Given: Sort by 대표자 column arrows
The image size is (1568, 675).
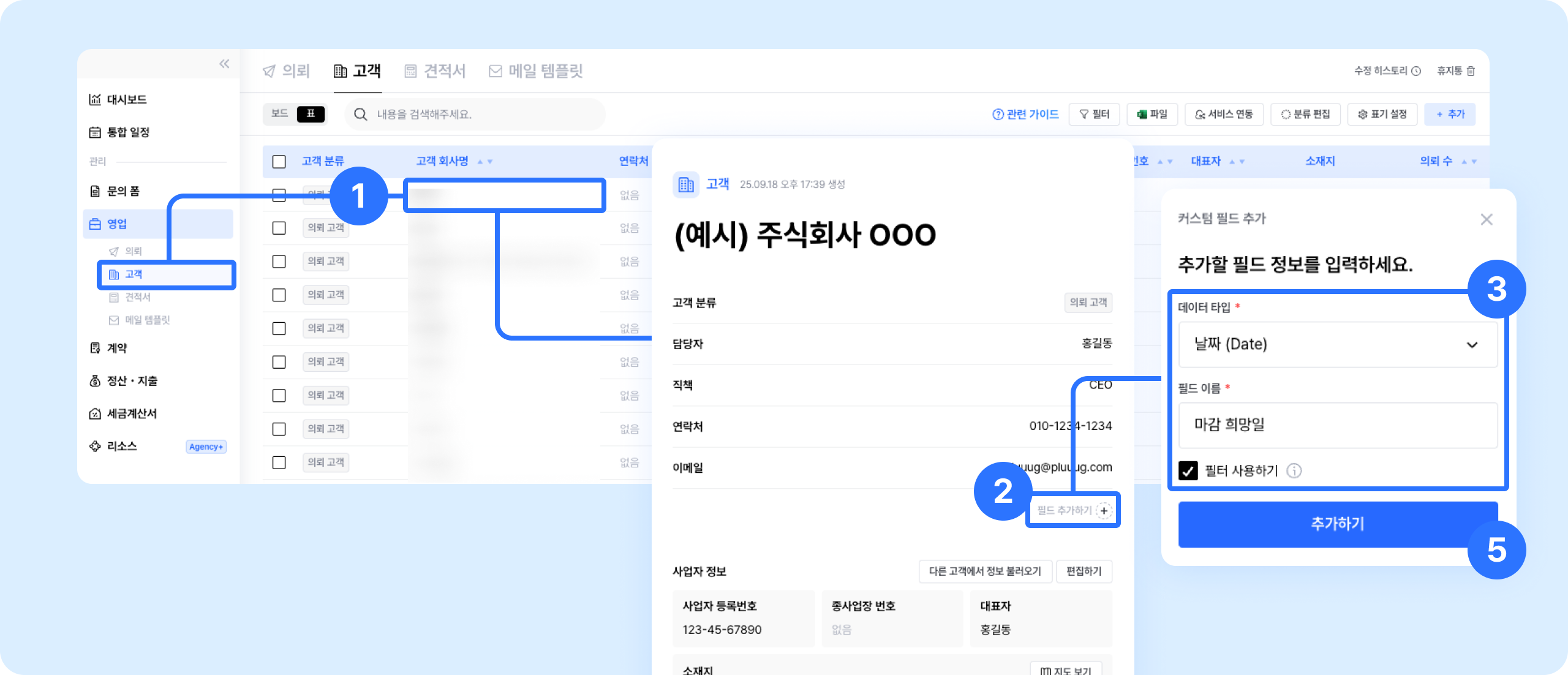Looking at the screenshot, I should click(1237, 162).
